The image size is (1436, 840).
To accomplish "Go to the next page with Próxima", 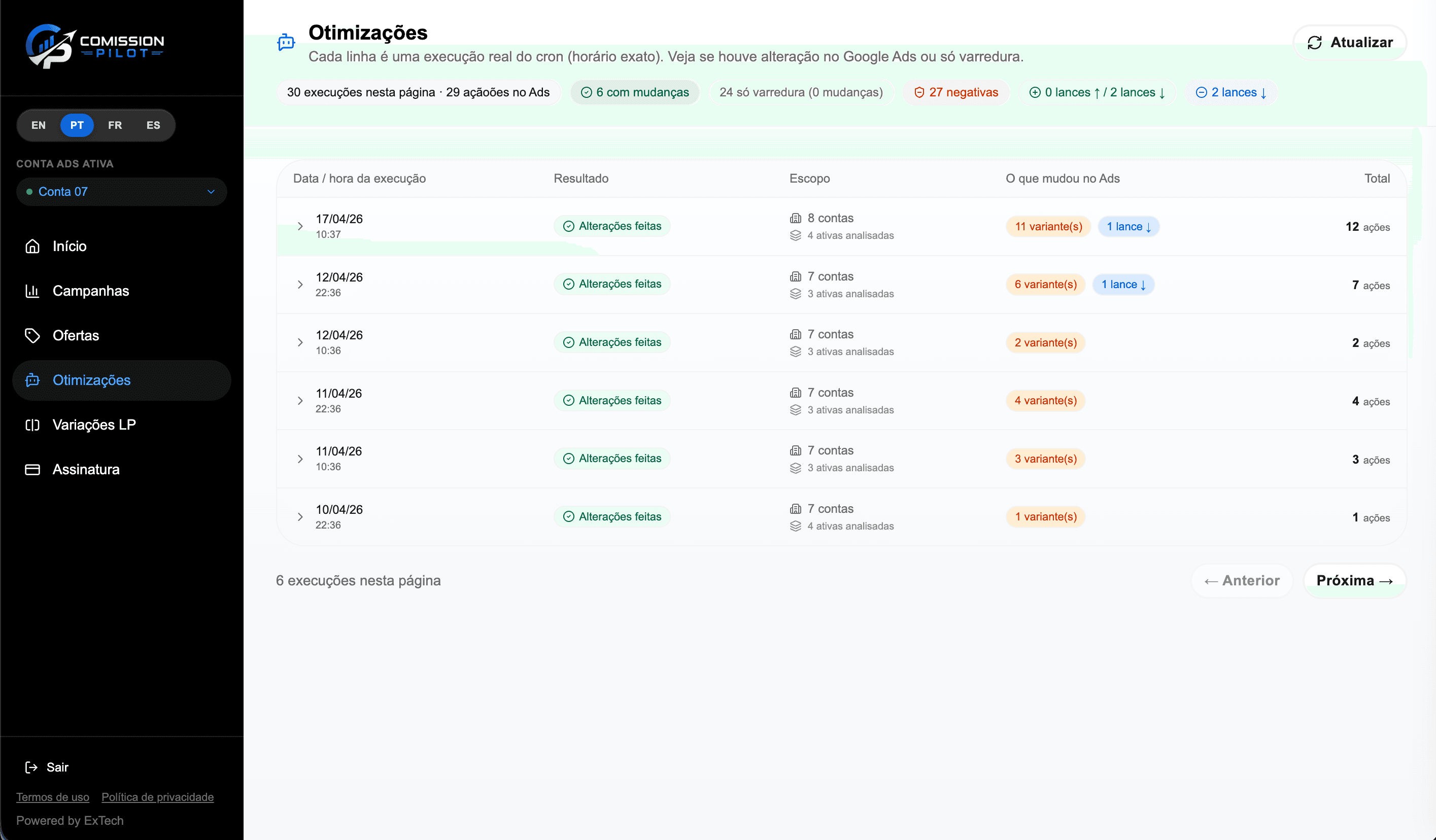I will 1354,580.
